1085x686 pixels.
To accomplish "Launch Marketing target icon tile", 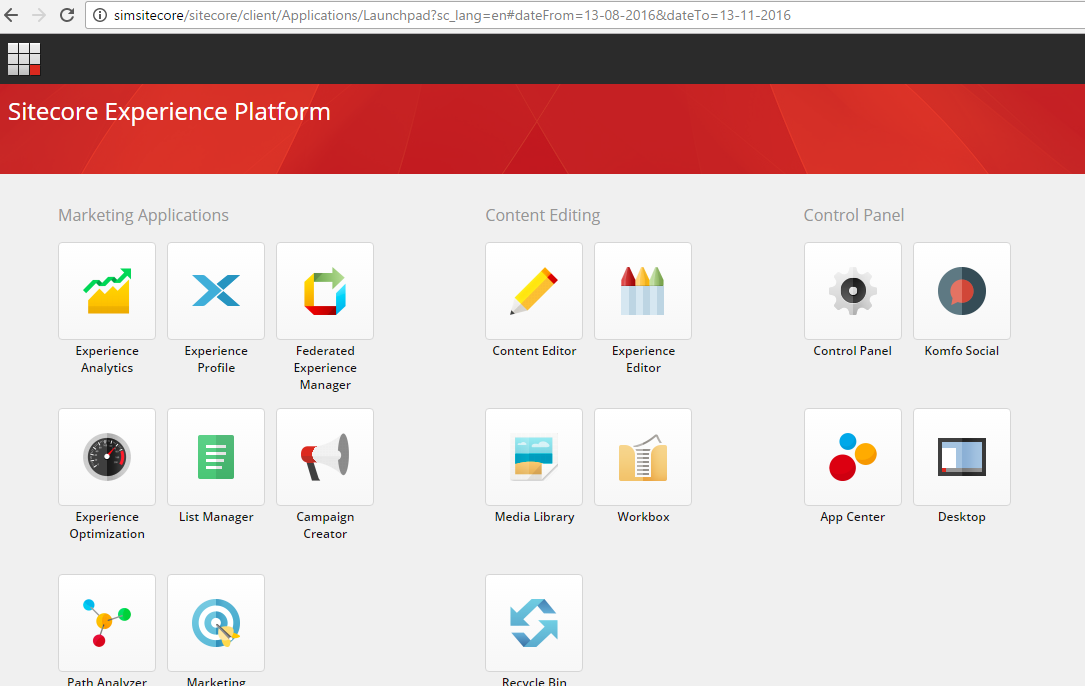I will pyautogui.click(x=216, y=623).
